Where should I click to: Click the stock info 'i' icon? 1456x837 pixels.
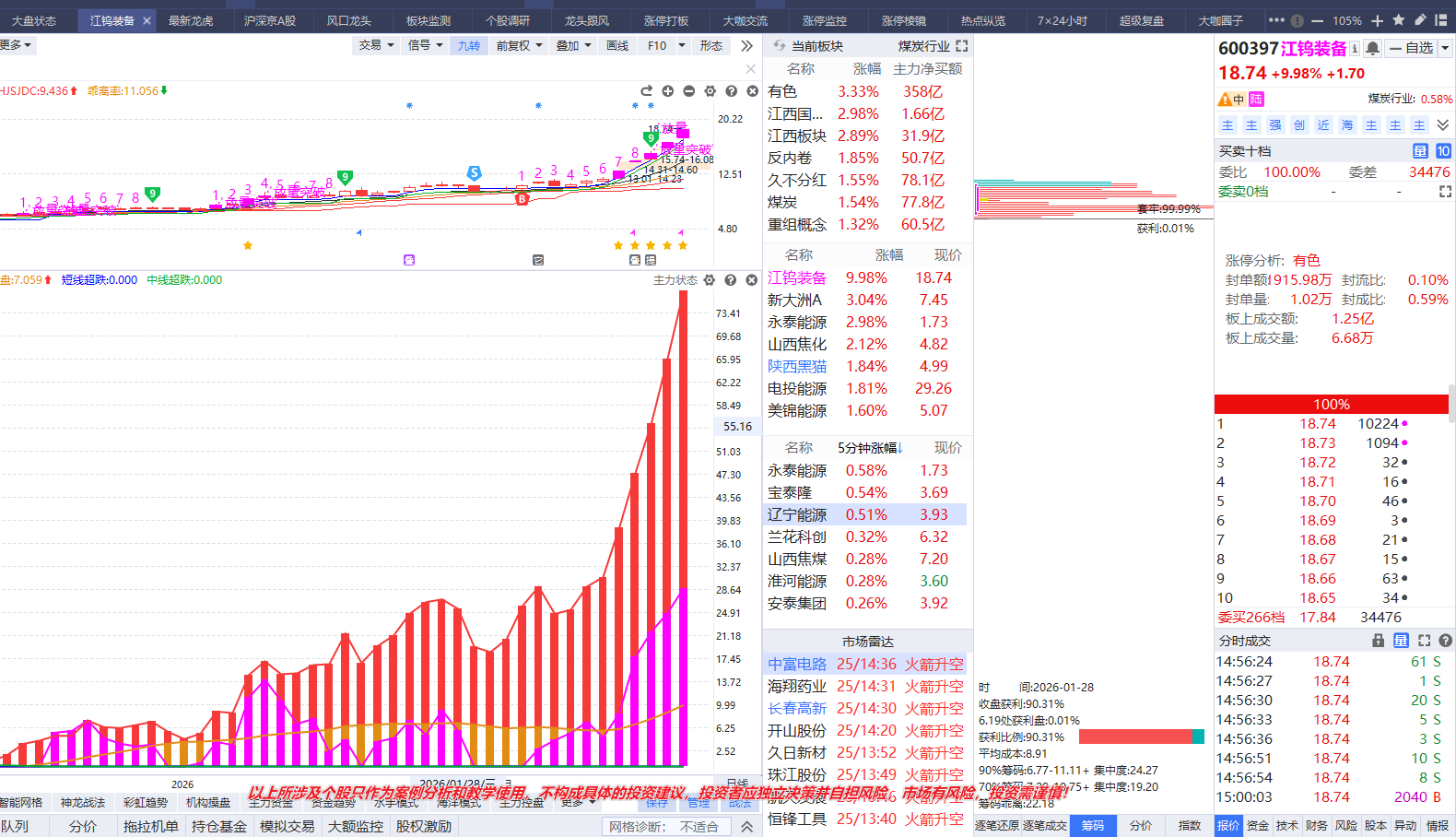[x=1355, y=49]
